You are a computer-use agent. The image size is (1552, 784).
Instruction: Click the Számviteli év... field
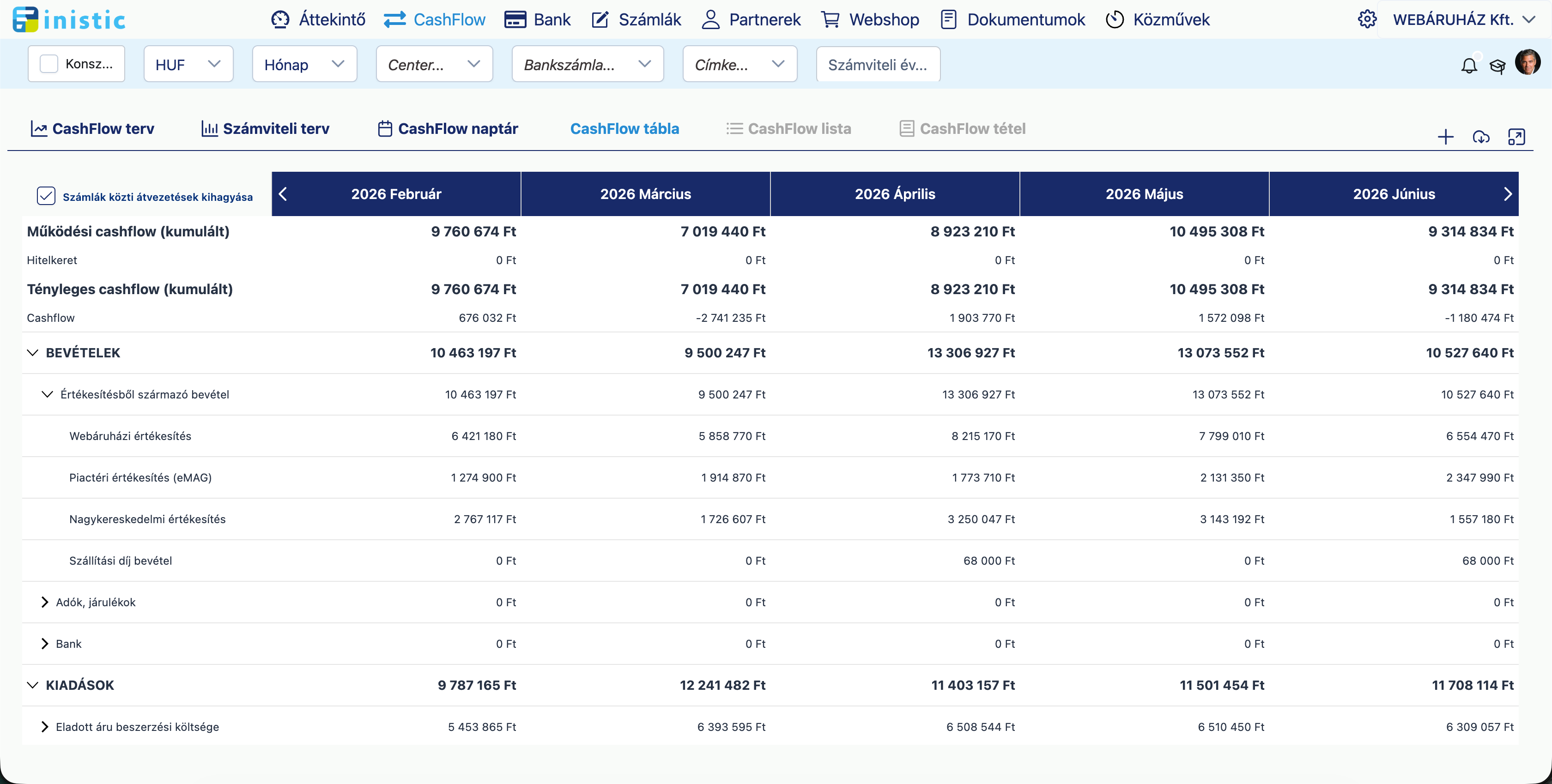coord(878,64)
